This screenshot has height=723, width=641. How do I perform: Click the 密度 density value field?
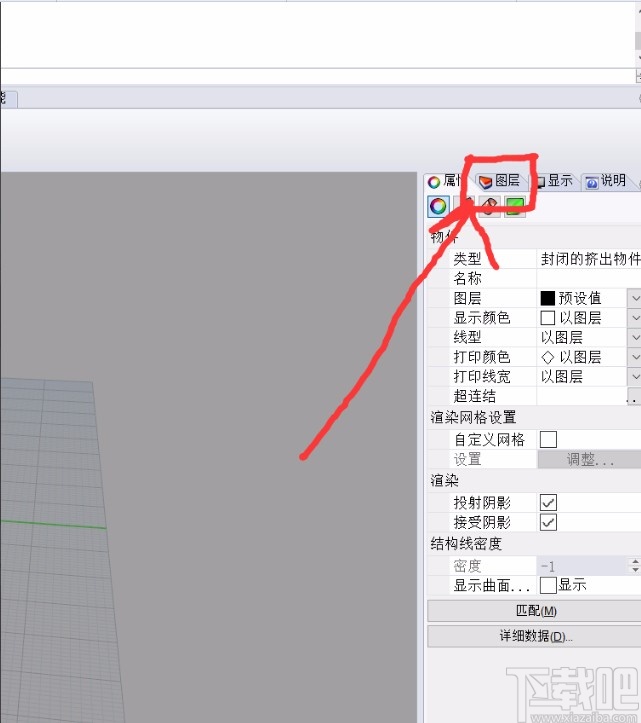582,566
